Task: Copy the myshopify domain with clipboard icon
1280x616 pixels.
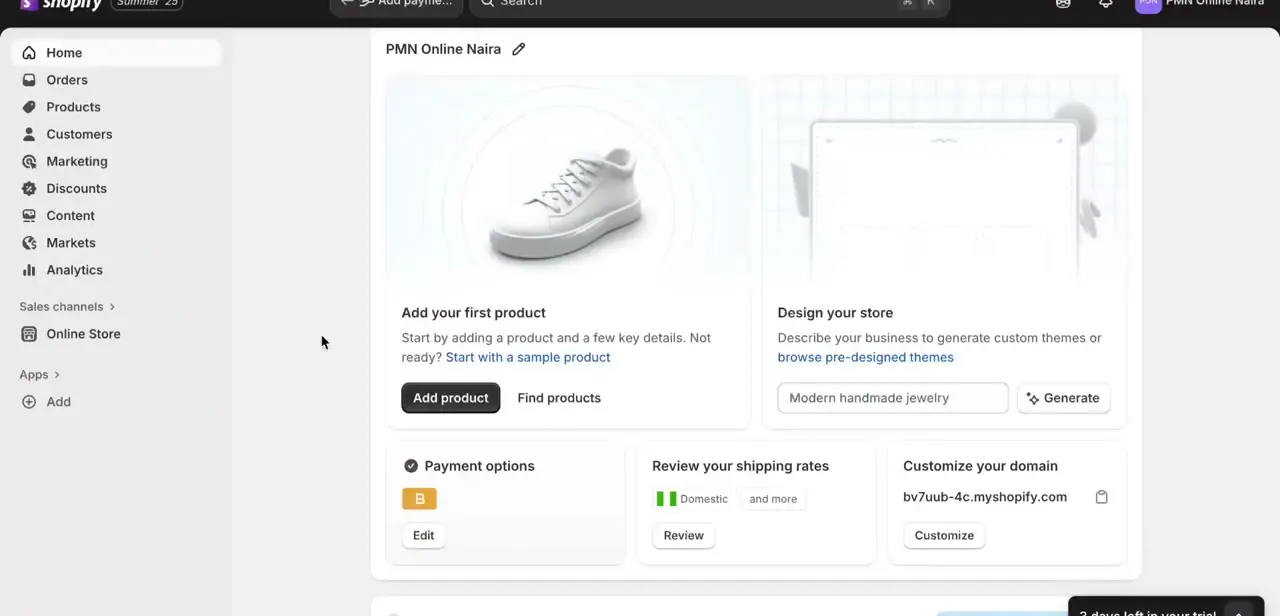Action: (x=1101, y=497)
